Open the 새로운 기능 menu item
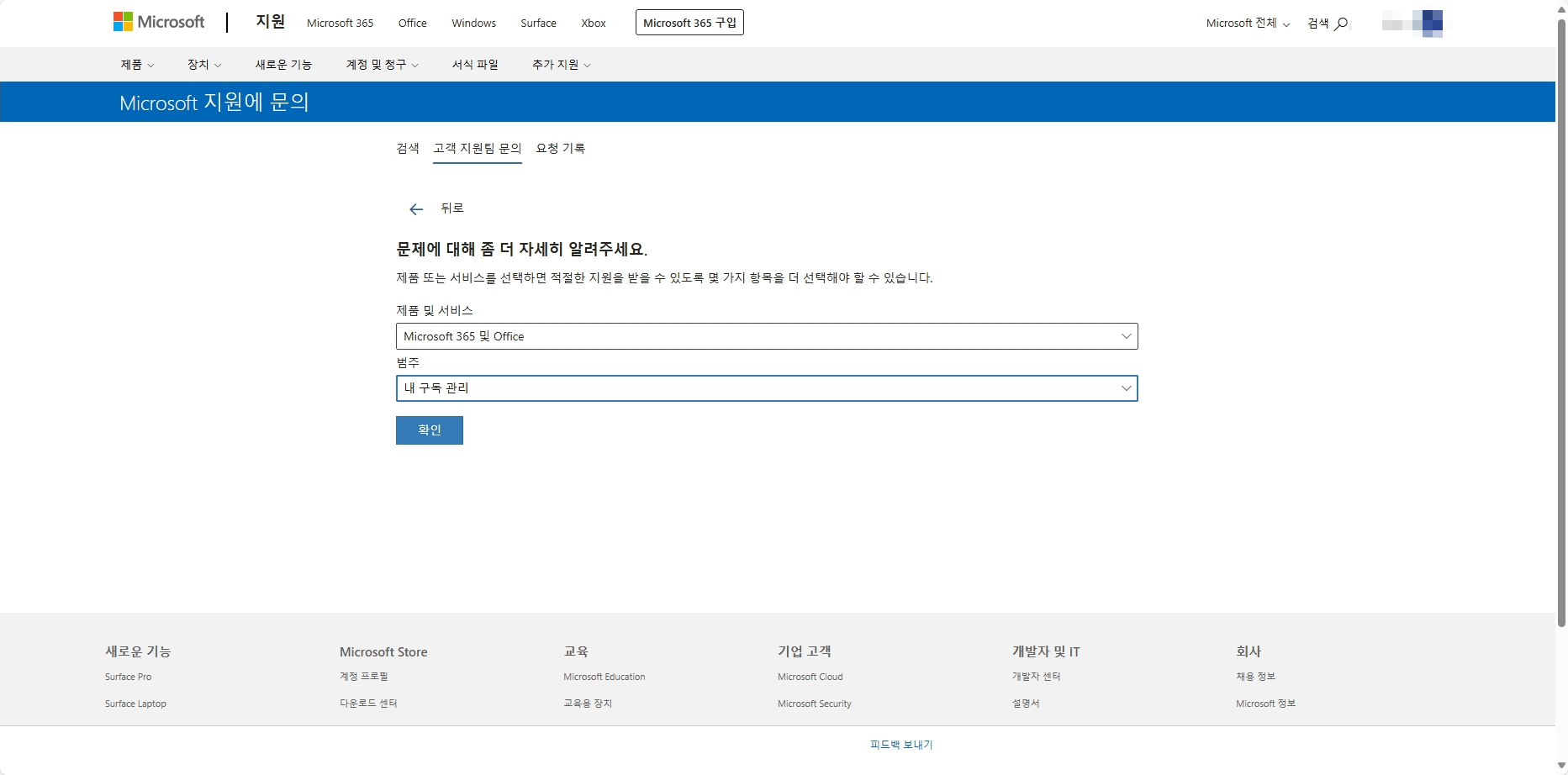 [283, 65]
